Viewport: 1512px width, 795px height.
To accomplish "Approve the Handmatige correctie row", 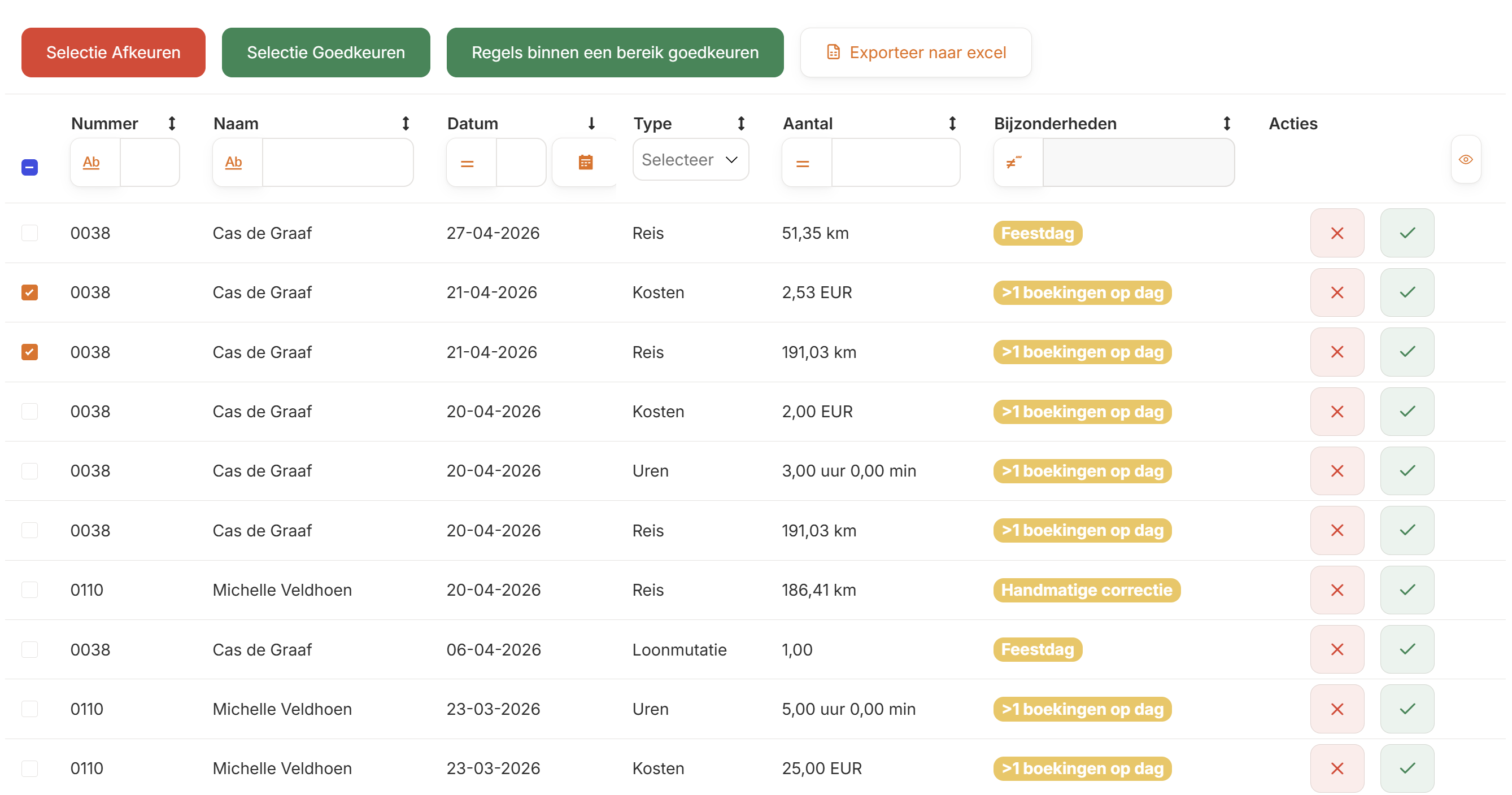I will point(1407,589).
